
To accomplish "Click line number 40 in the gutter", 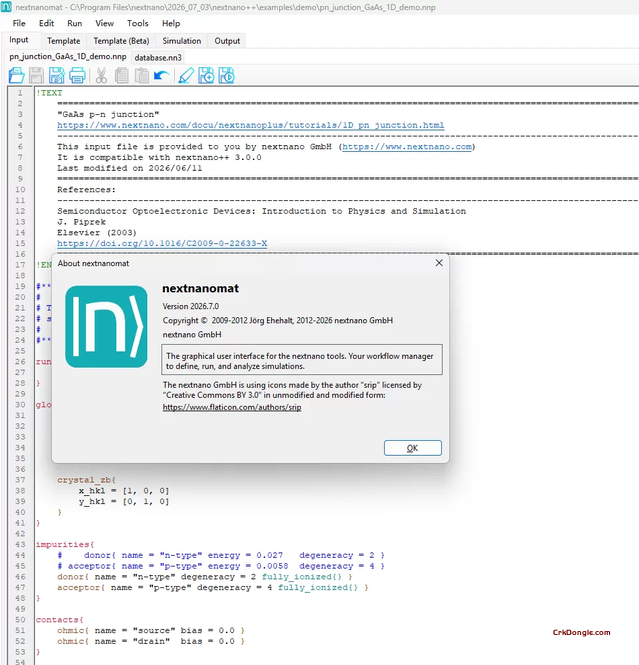I will click(x=20, y=512).
